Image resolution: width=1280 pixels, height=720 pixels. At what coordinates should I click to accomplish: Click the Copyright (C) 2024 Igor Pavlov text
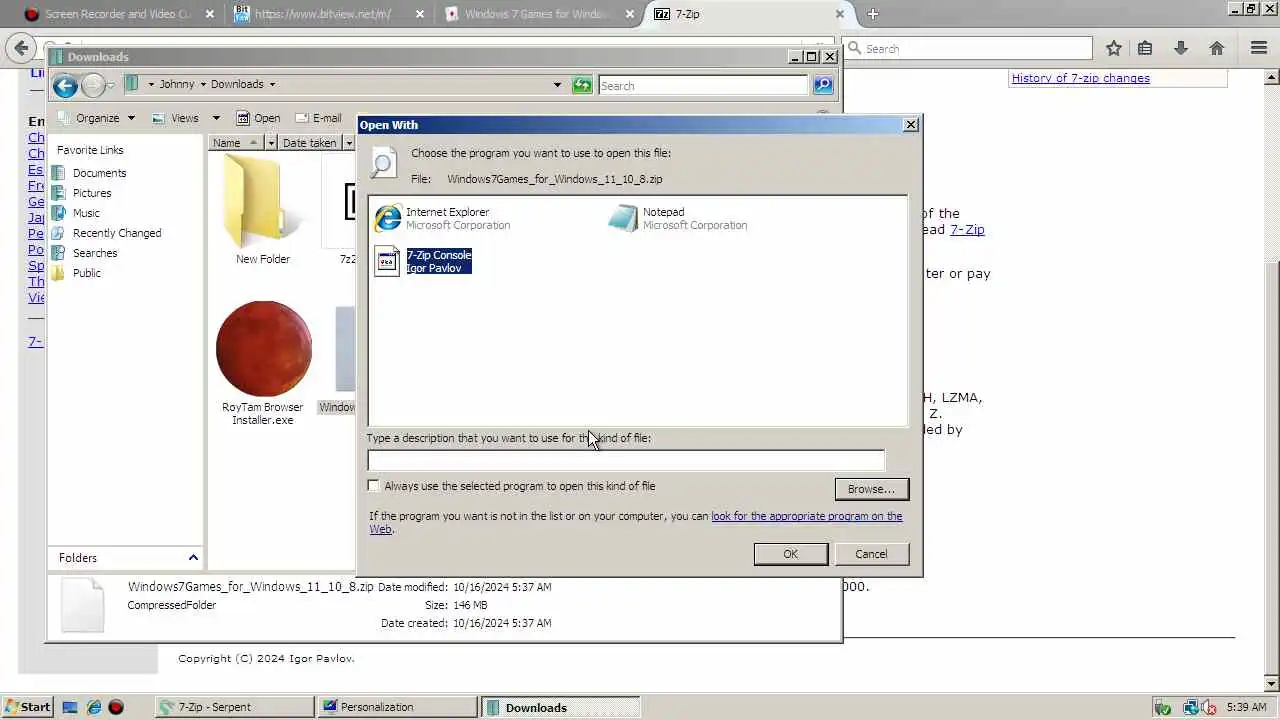click(266, 658)
